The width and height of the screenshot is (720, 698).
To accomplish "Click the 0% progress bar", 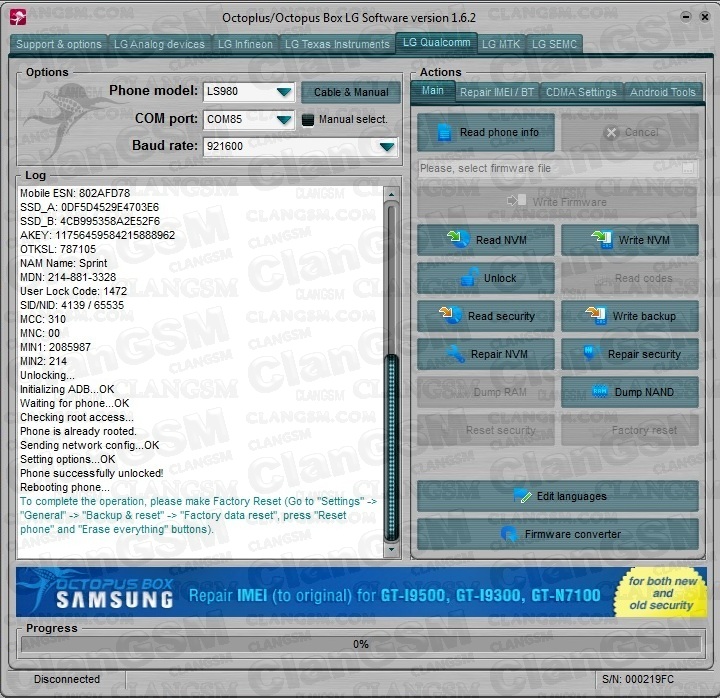I will pyautogui.click(x=360, y=644).
